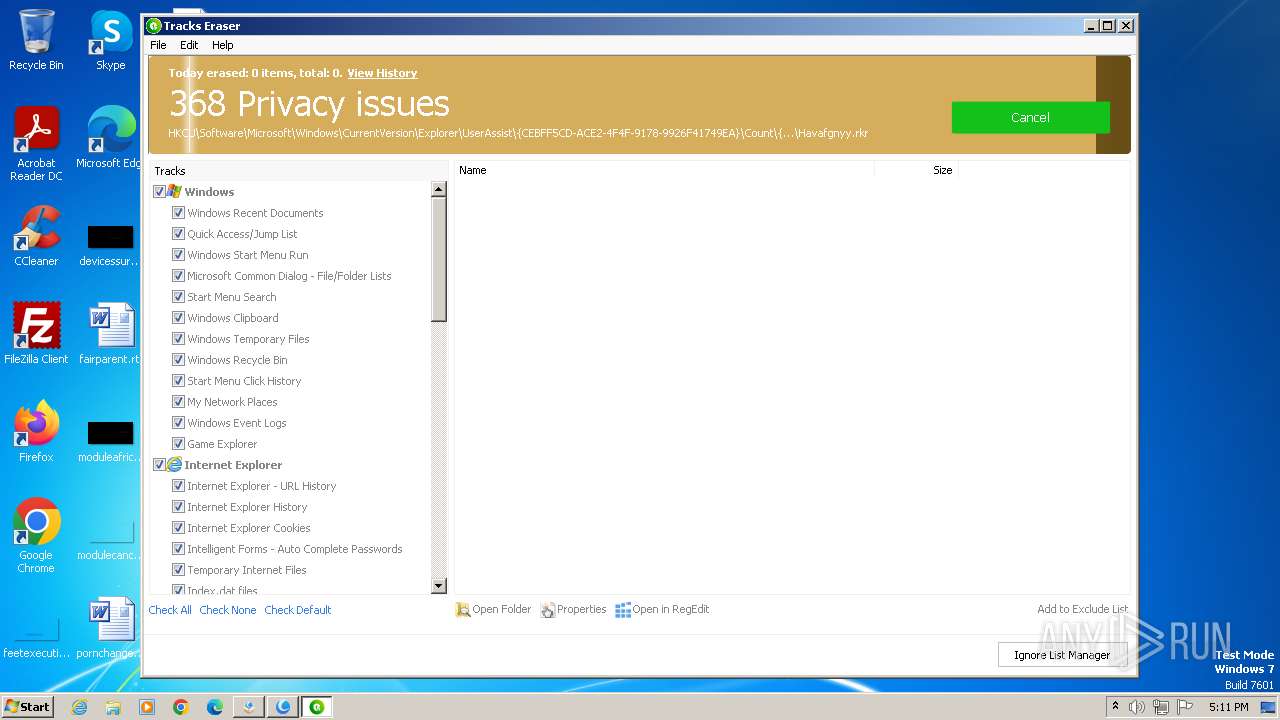The image size is (1280, 720).
Task: Toggle Start Menu Search checkbox
Action: [x=178, y=296]
